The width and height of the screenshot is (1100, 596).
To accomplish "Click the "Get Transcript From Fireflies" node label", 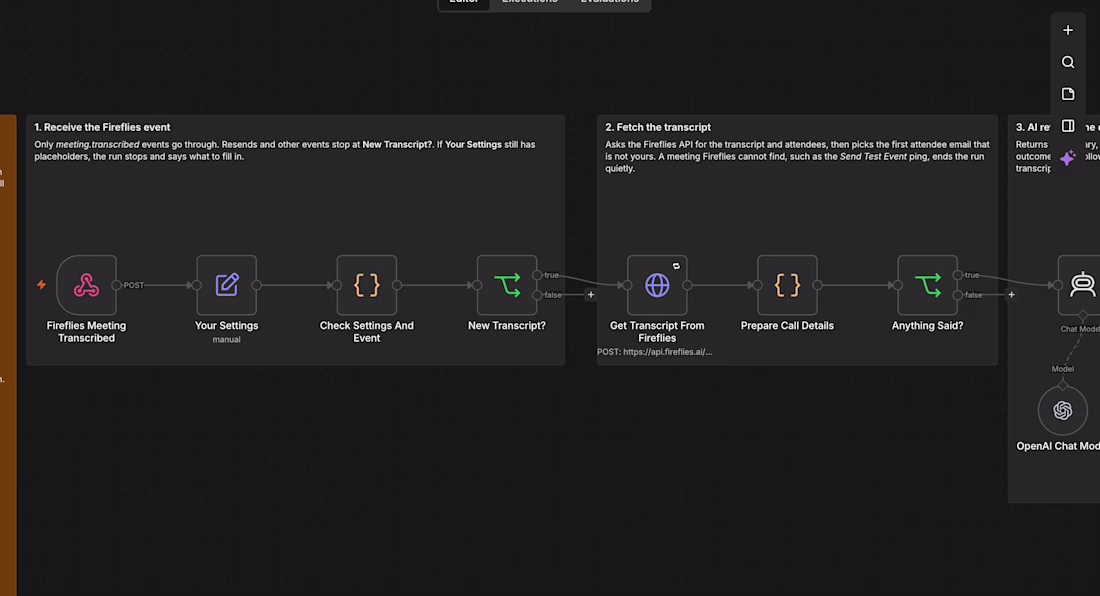I will coord(657,332).
